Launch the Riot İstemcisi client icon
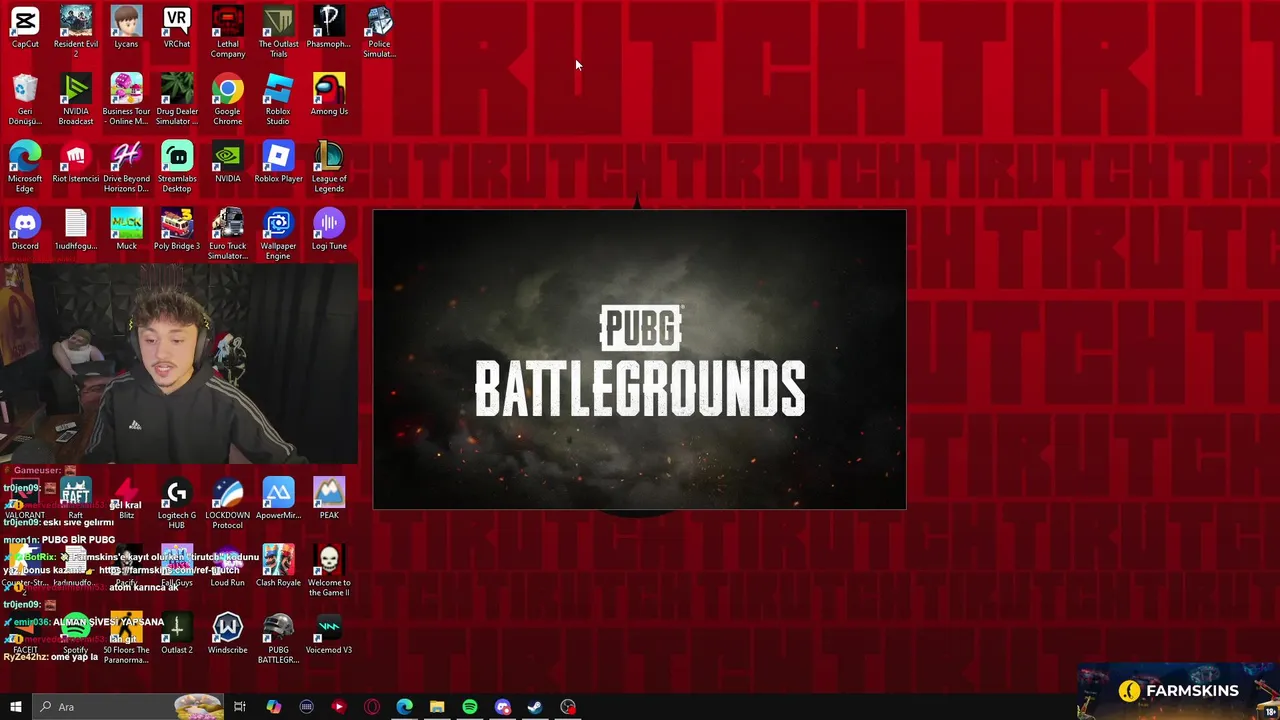The image size is (1280, 720). [76, 162]
